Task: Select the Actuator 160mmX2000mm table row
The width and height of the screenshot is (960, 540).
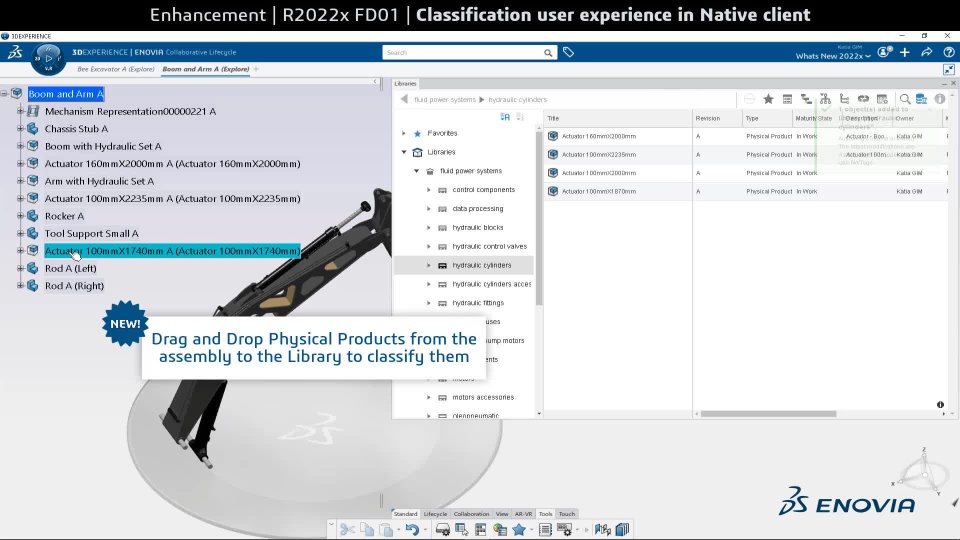Action: 746,136
